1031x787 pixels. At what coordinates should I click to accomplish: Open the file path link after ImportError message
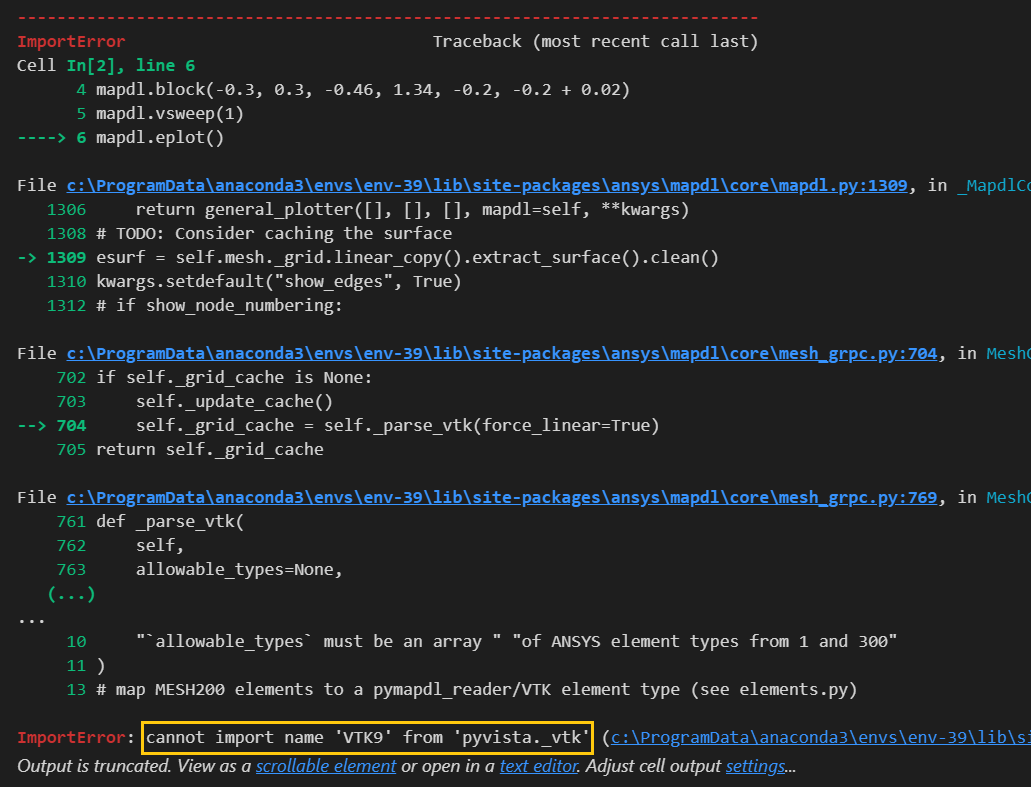(x=821, y=737)
